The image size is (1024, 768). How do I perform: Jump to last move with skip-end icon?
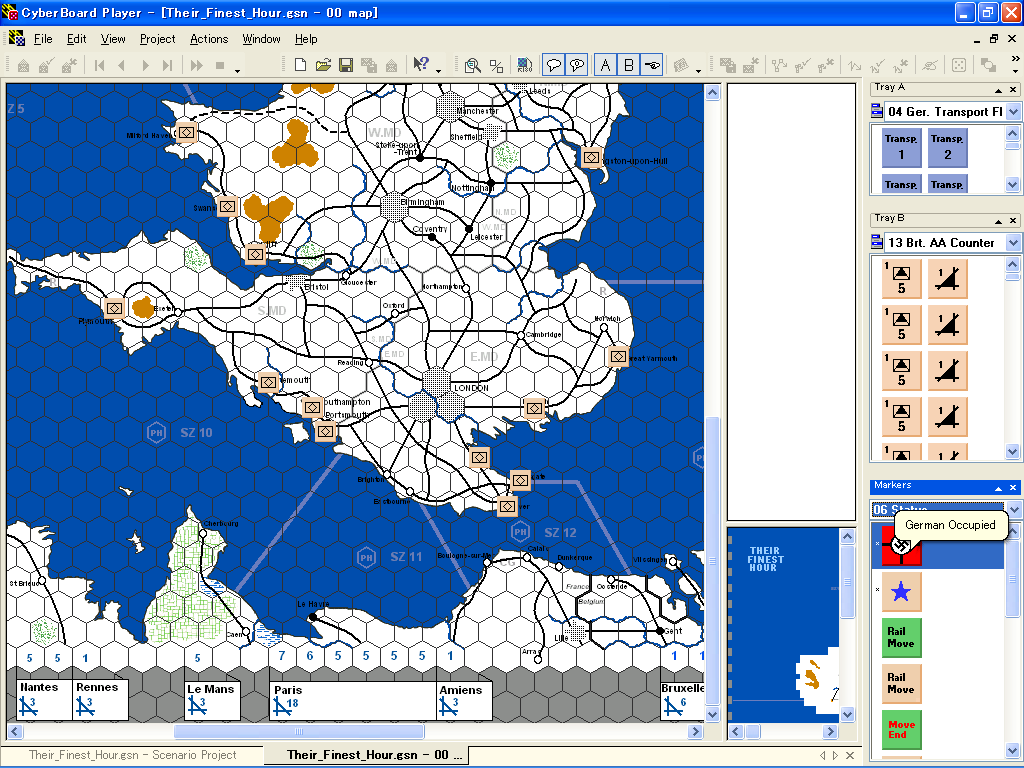167,65
